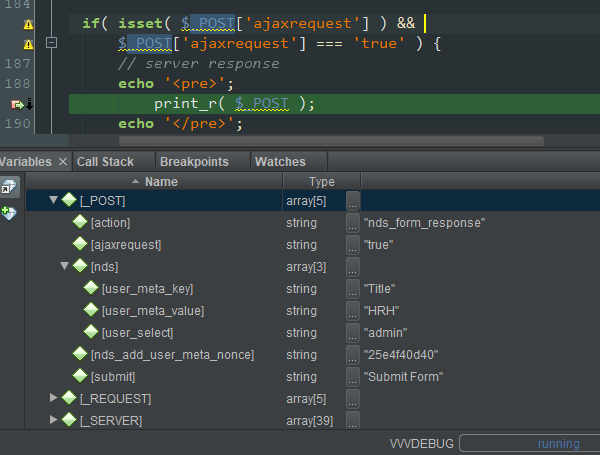Open value editor button for [action]

[x=353, y=223]
